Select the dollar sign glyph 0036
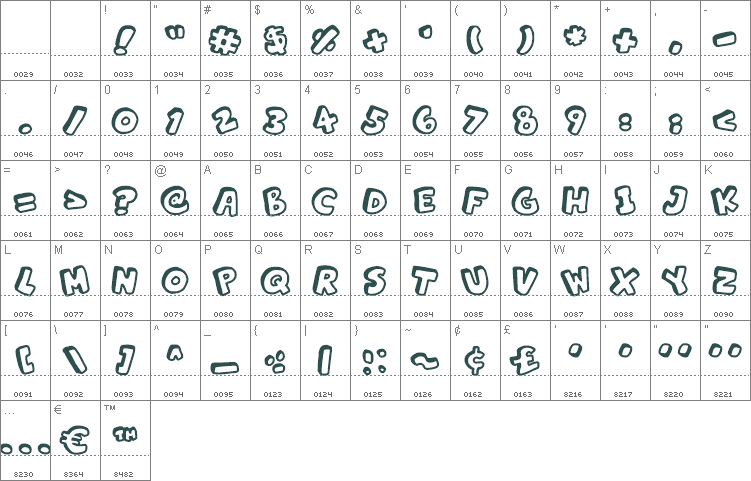The width and height of the screenshot is (751, 481). 275,40
